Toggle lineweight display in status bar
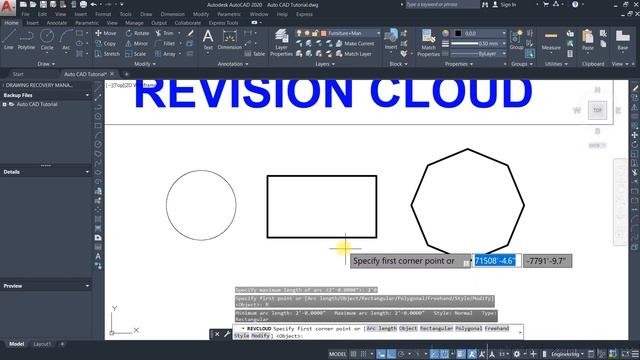This screenshot has height=360, width=640. click(x=460, y=354)
